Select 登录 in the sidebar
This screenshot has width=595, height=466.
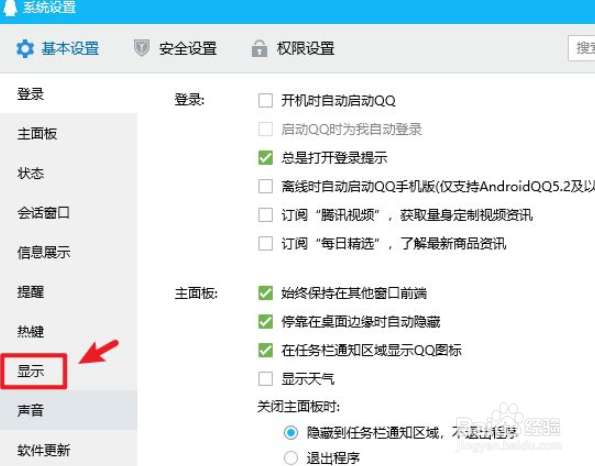click(68, 94)
